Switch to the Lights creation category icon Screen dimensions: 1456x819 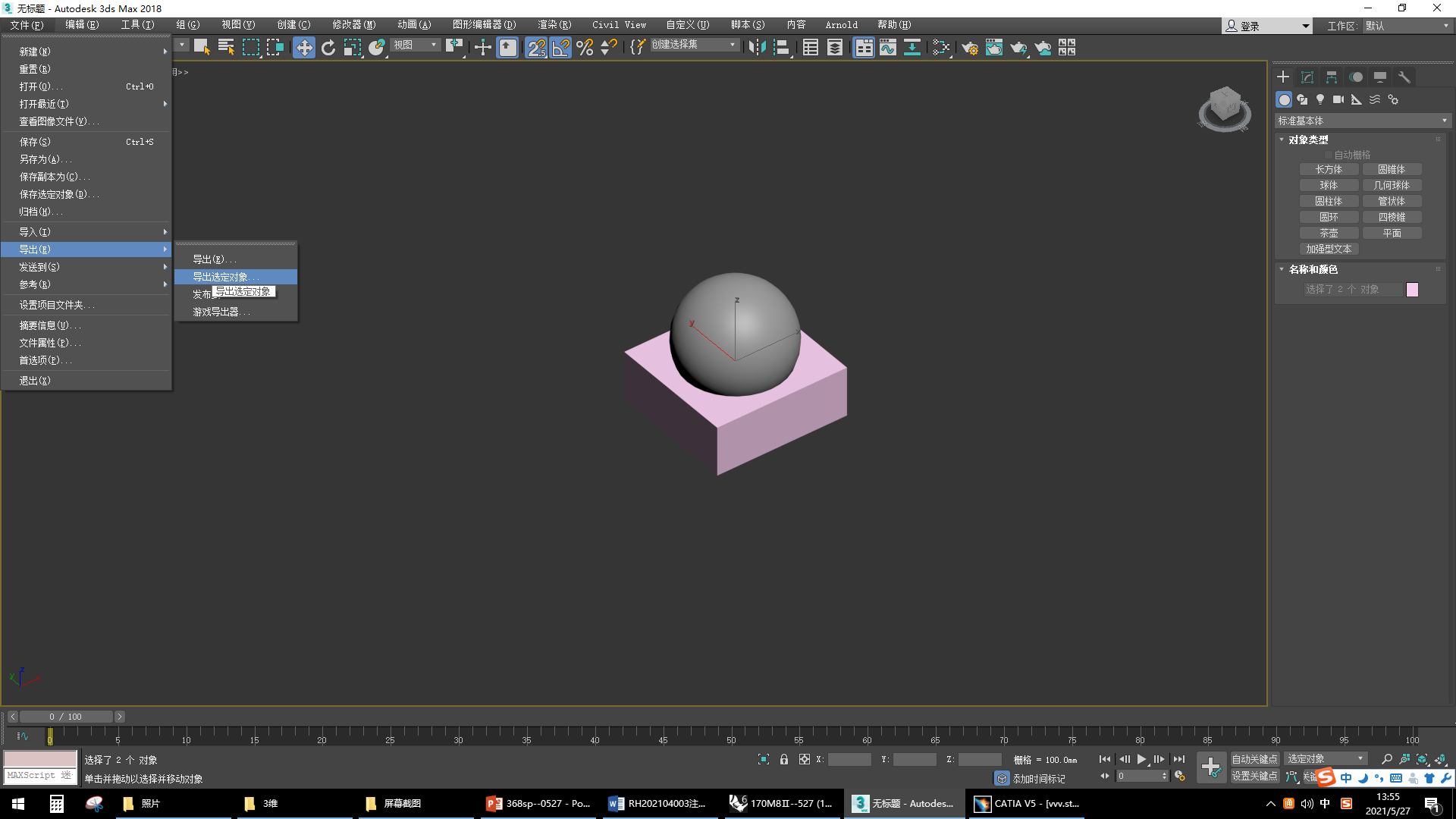(x=1320, y=99)
